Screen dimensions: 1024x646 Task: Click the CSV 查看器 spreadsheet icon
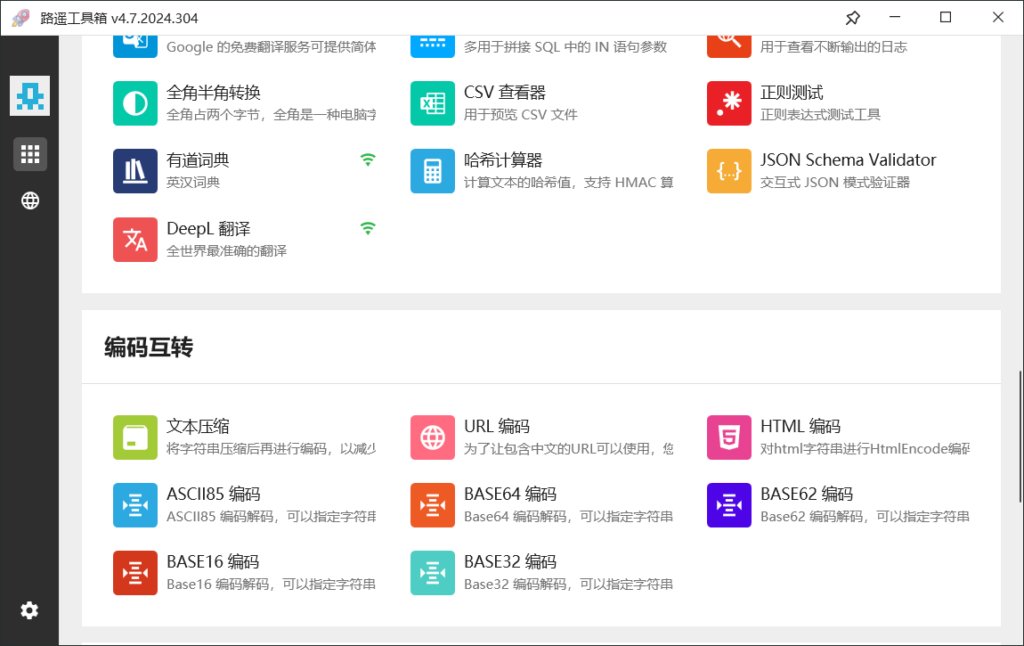(432, 103)
